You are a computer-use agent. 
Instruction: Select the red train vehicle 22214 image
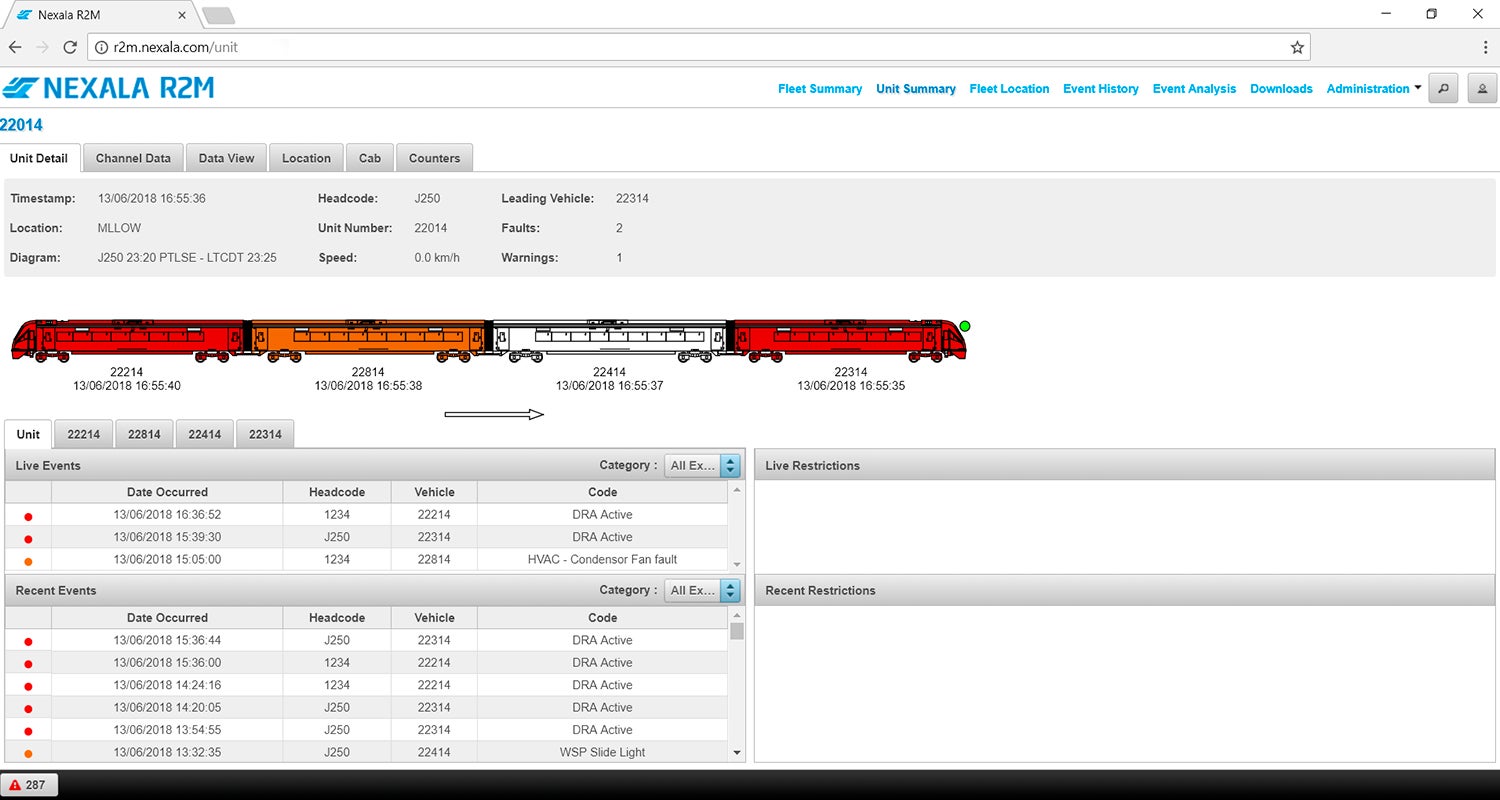pyautogui.click(x=128, y=340)
